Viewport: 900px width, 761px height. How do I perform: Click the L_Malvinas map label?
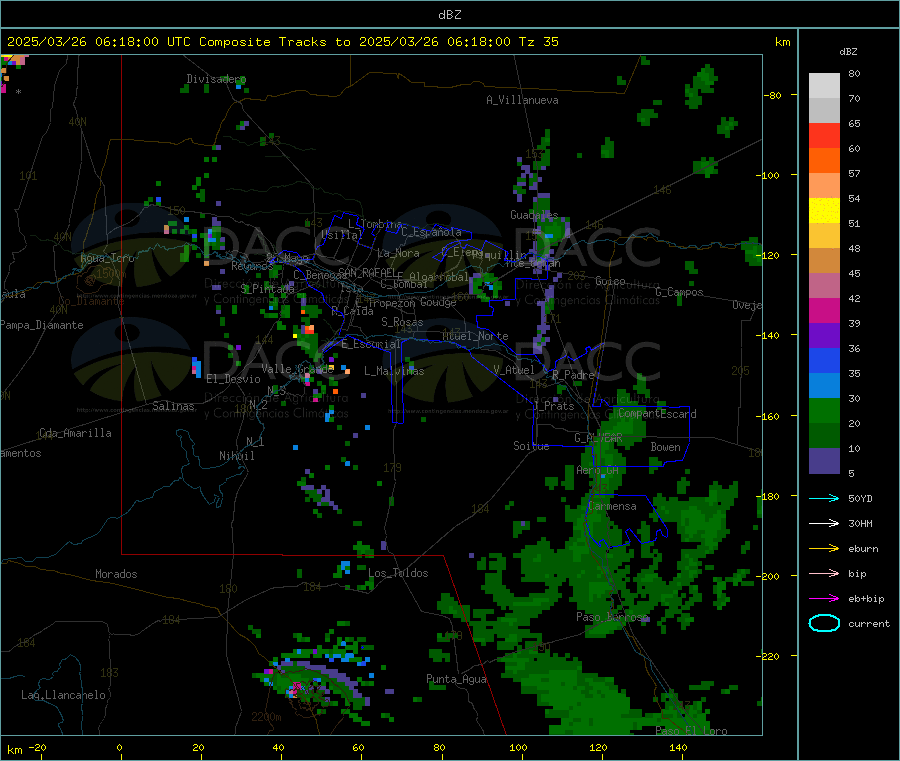(x=394, y=371)
